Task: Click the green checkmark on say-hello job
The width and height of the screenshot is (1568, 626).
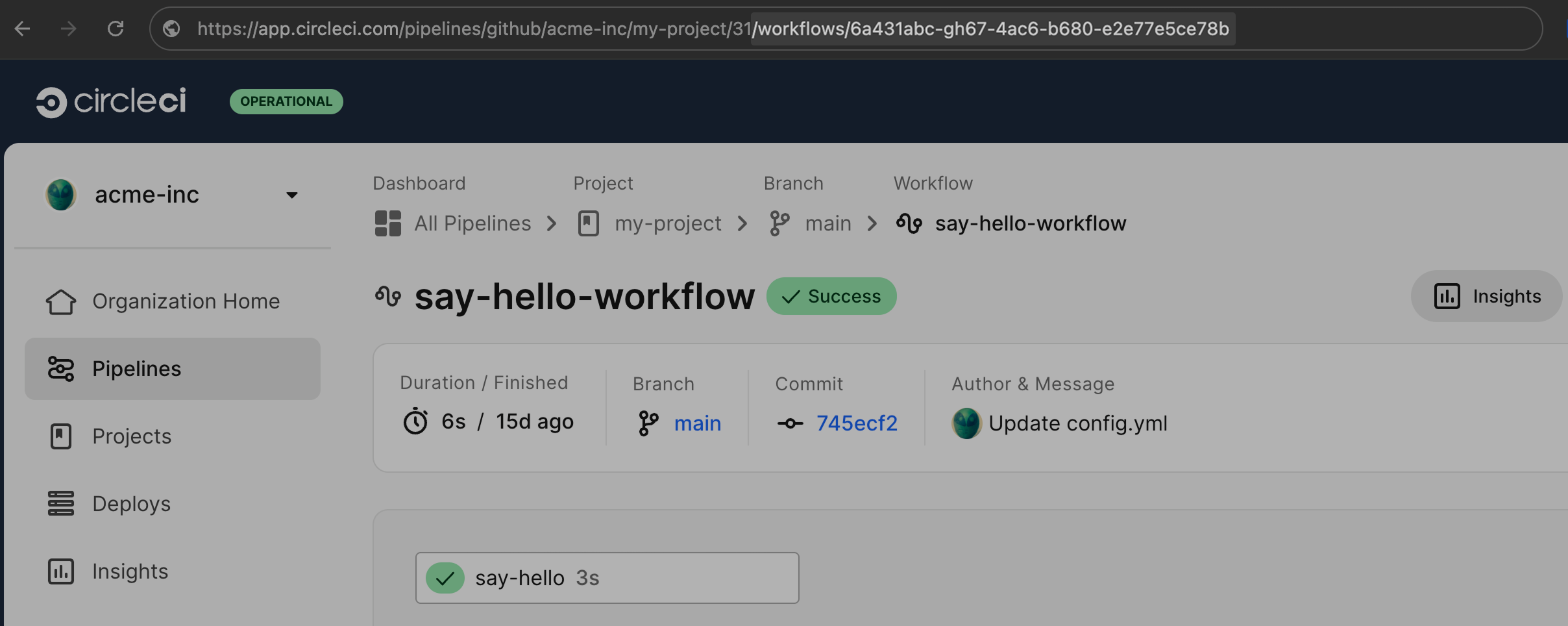Action: 445,578
